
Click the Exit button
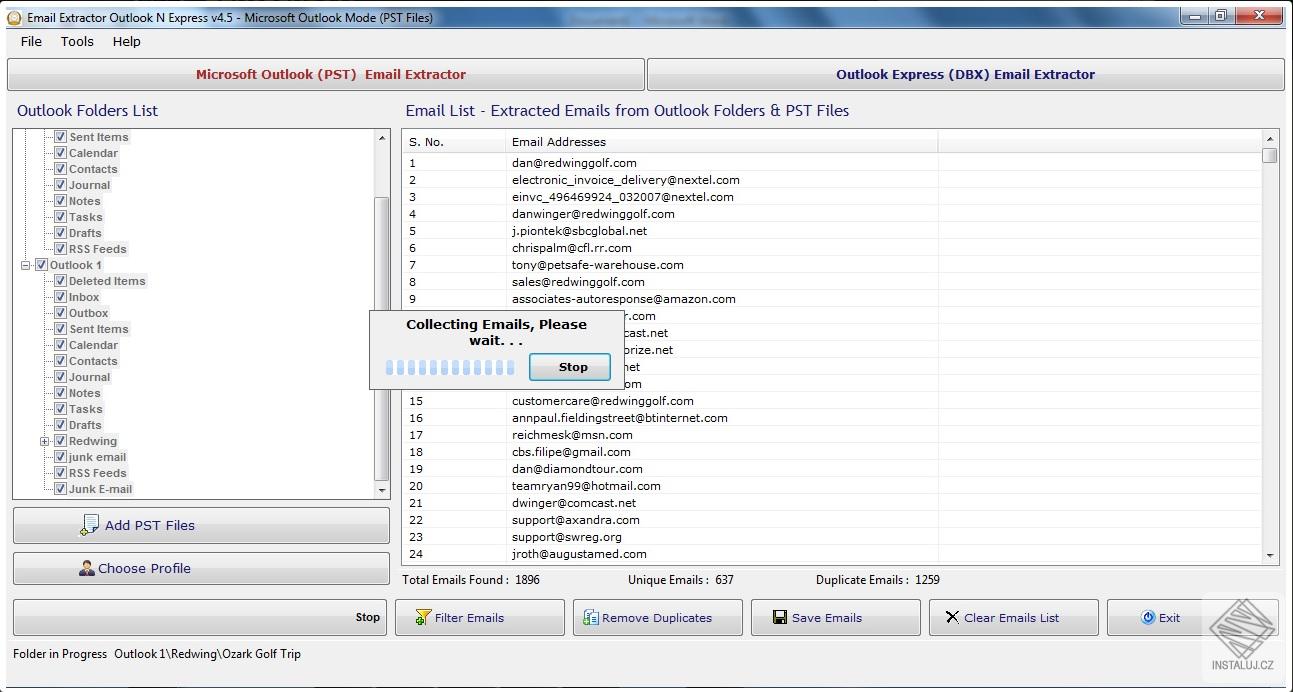1192,617
